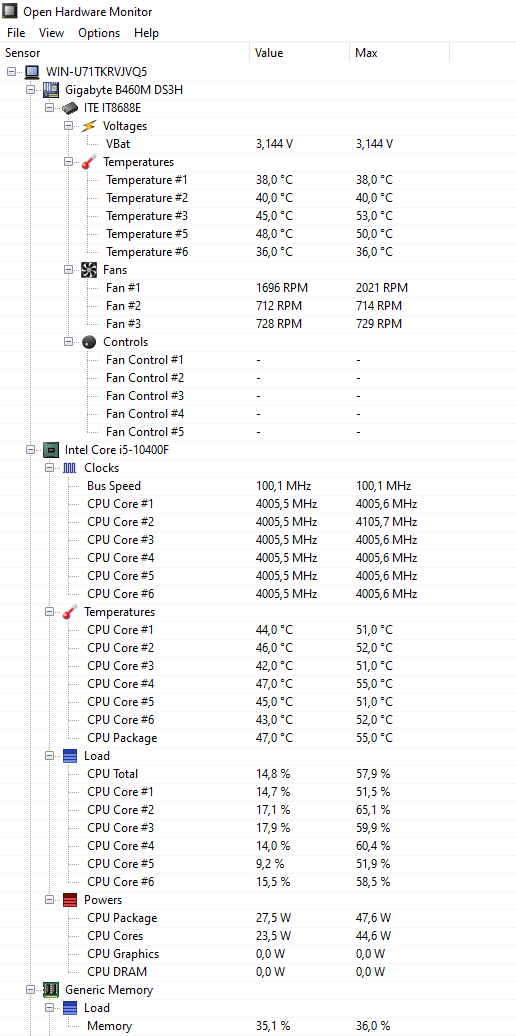Click the ITE IT8688E chip icon
Image resolution: width=516 pixels, height=1036 pixels.
pos(70,108)
